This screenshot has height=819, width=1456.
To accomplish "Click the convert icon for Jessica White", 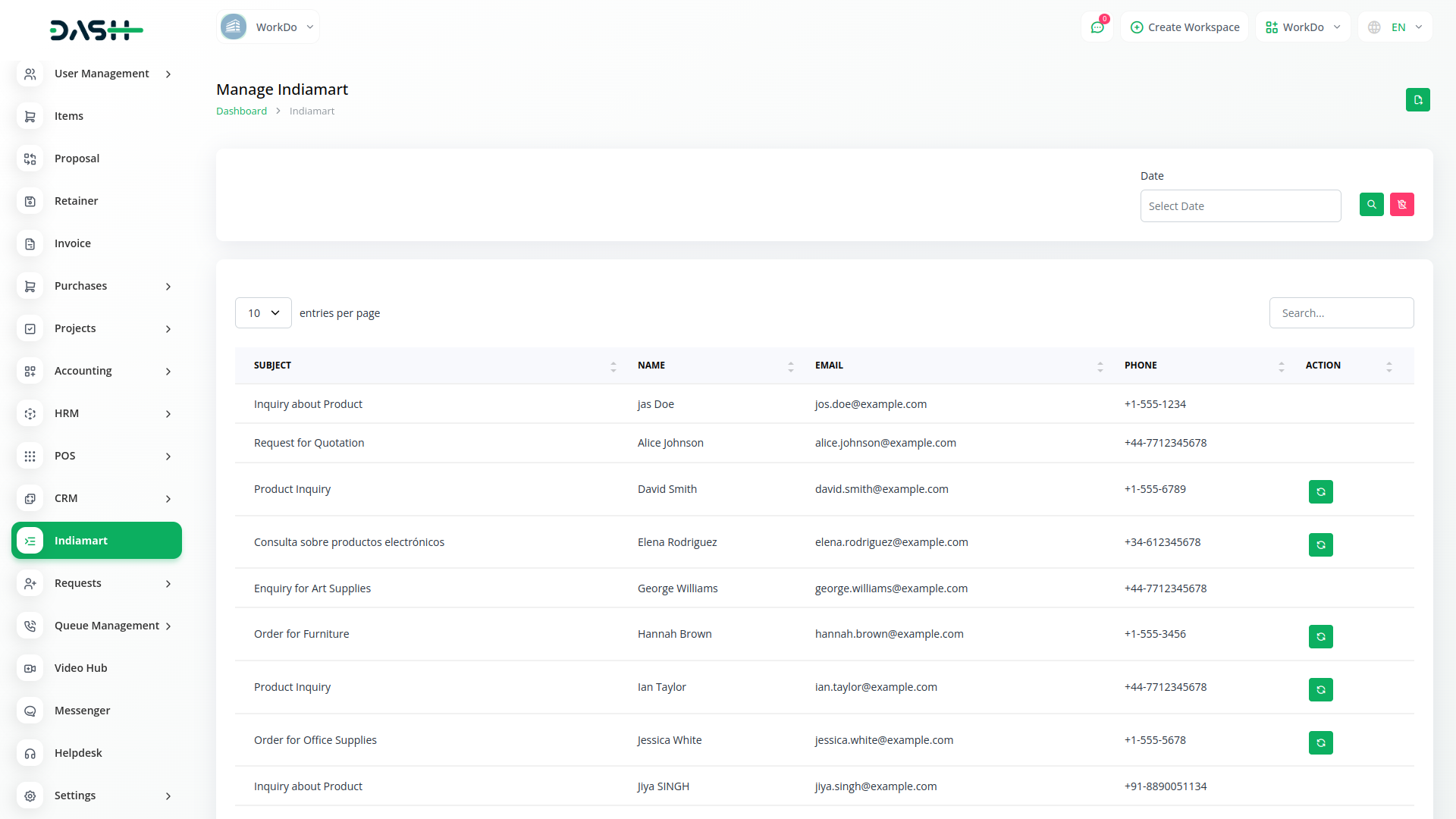I will click(x=1320, y=743).
